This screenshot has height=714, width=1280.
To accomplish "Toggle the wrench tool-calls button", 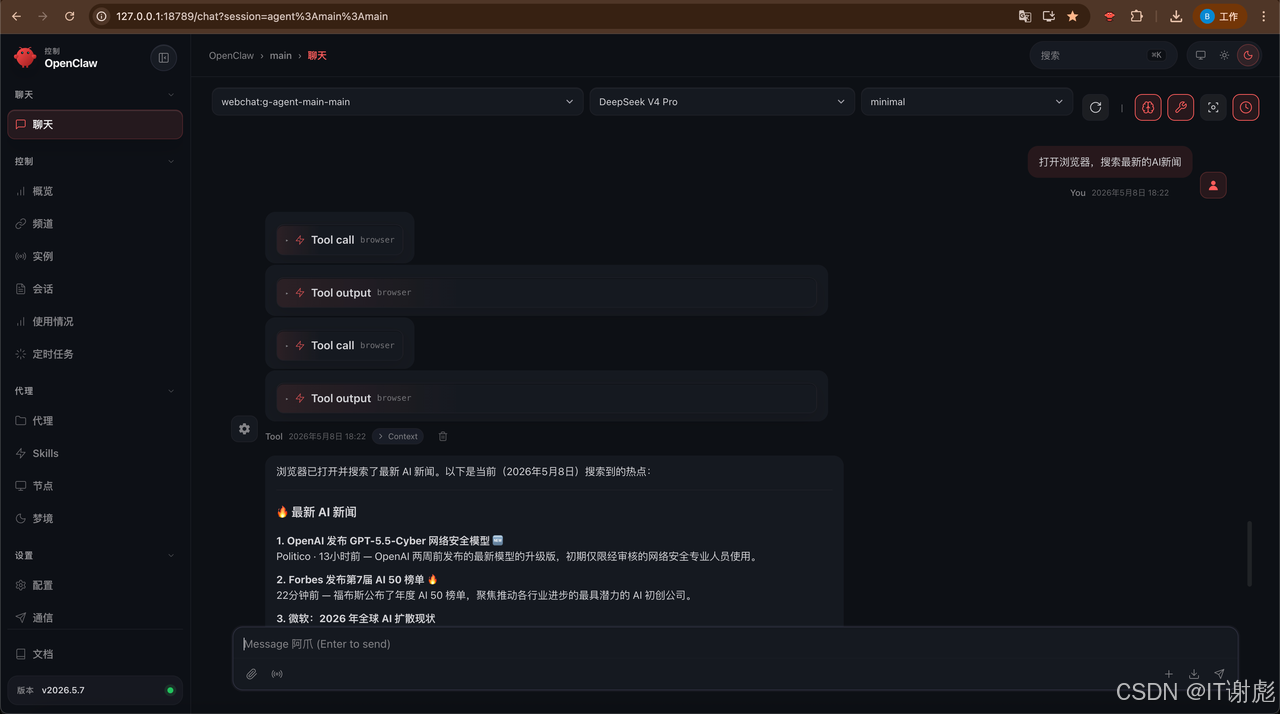I will [x=1181, y=107].
